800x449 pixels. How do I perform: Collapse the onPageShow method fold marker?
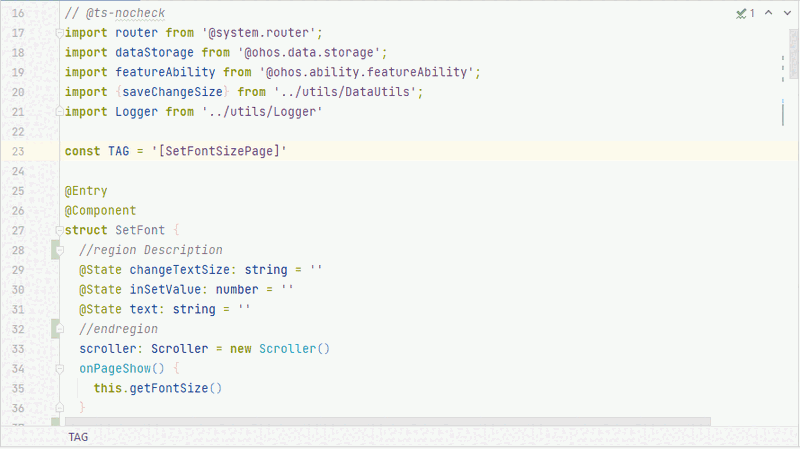(x=59, y=369)
